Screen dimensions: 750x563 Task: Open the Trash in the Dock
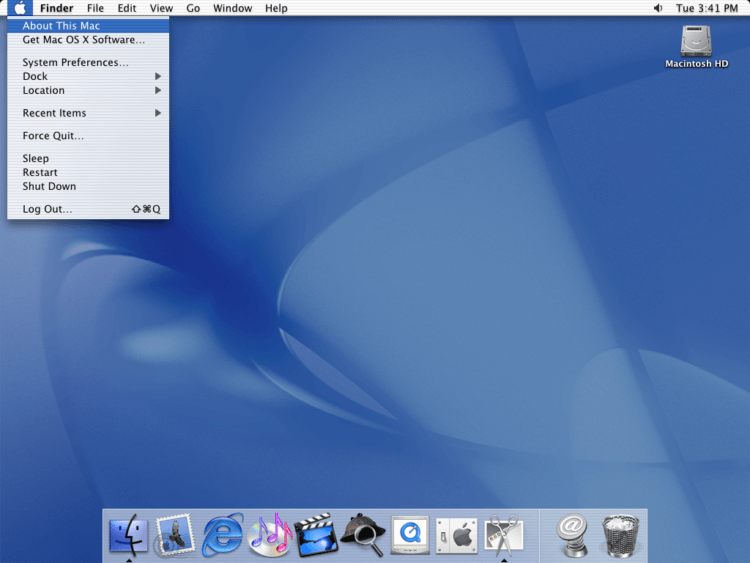point(620,536)
